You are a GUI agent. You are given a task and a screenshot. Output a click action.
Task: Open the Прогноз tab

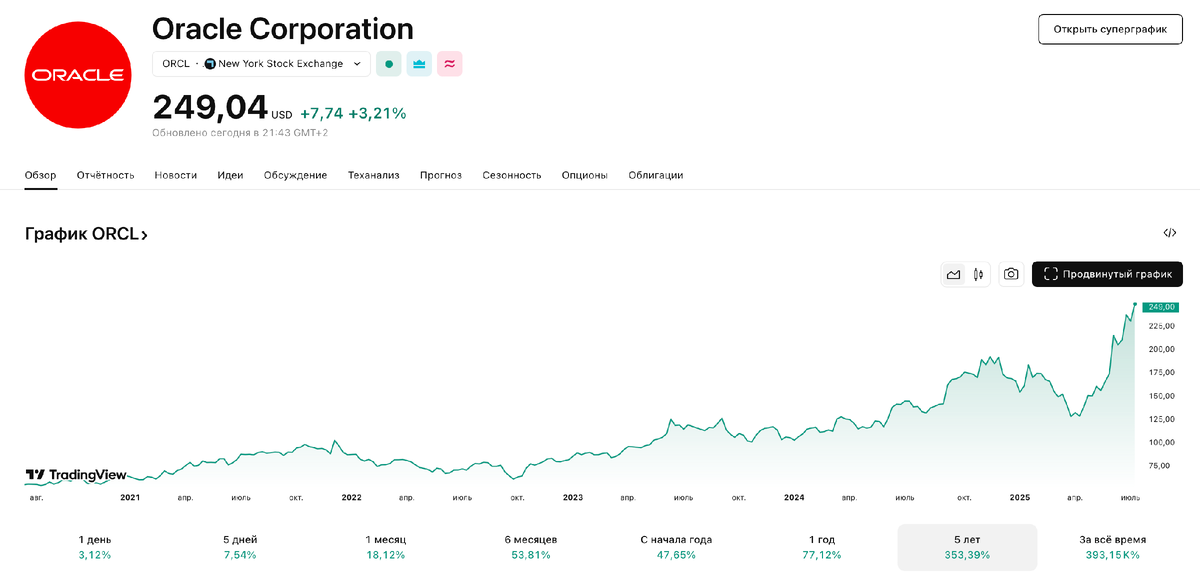[x=441, y=175]
